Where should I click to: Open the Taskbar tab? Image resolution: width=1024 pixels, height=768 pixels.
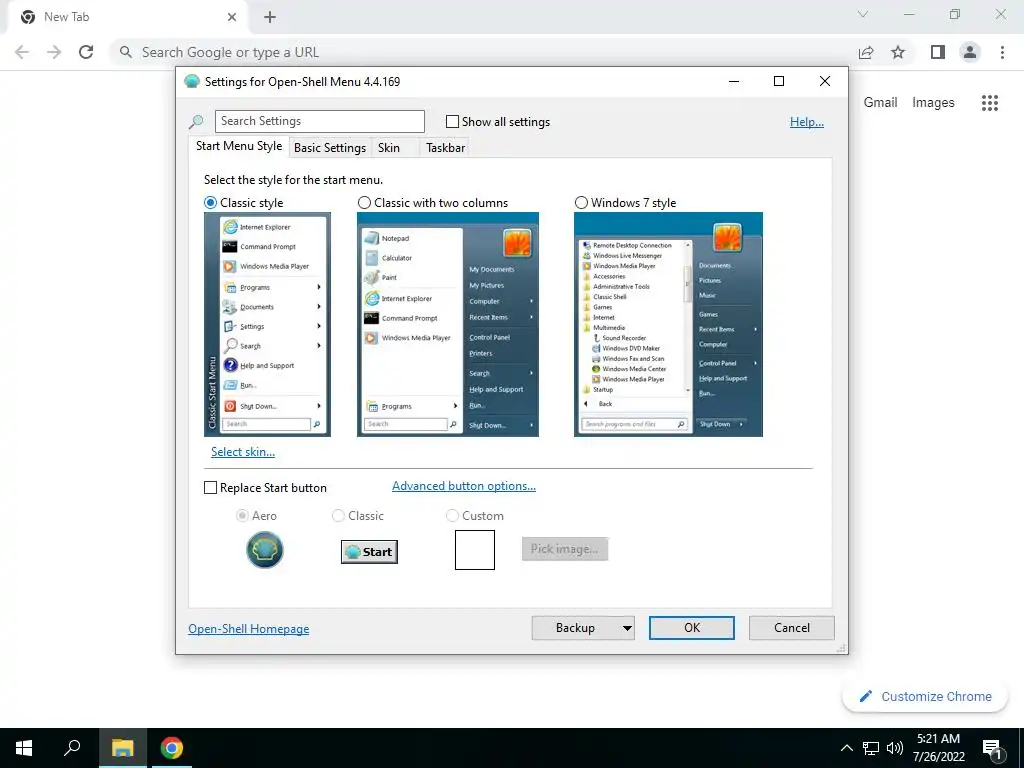pos(445,148)
